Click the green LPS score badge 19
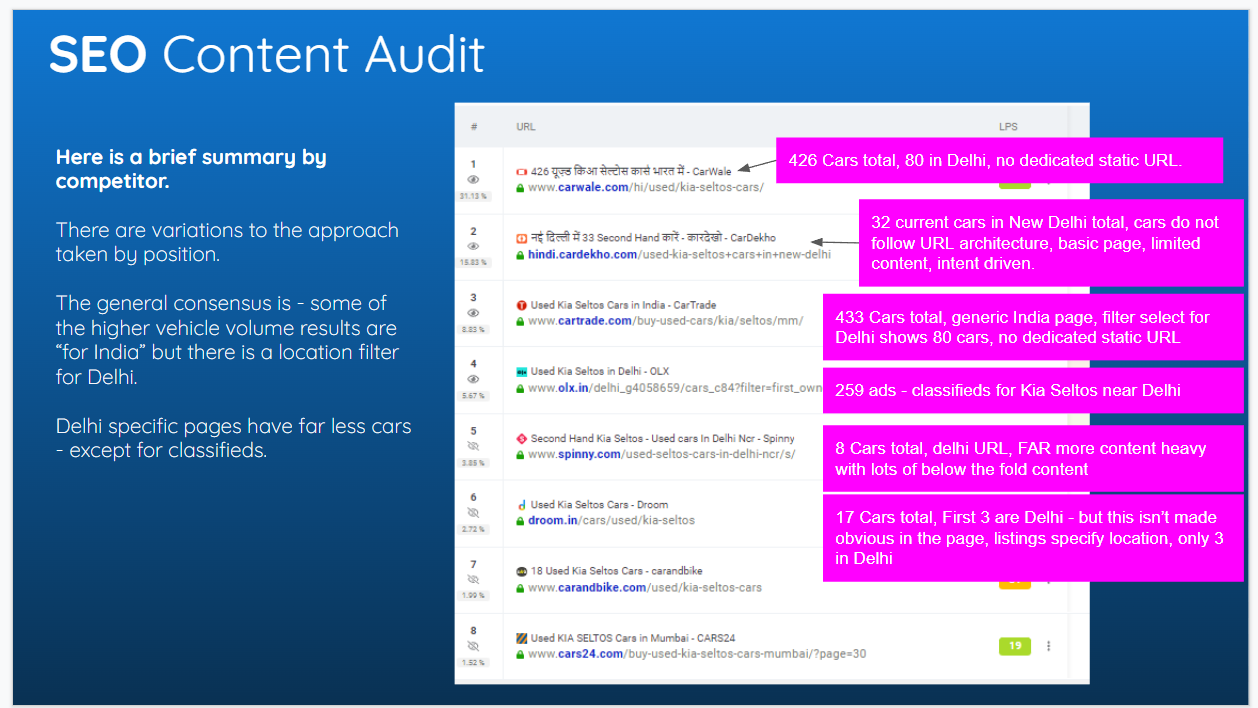This screenshot has width=1258, height=708. [x=1014, y=646]
